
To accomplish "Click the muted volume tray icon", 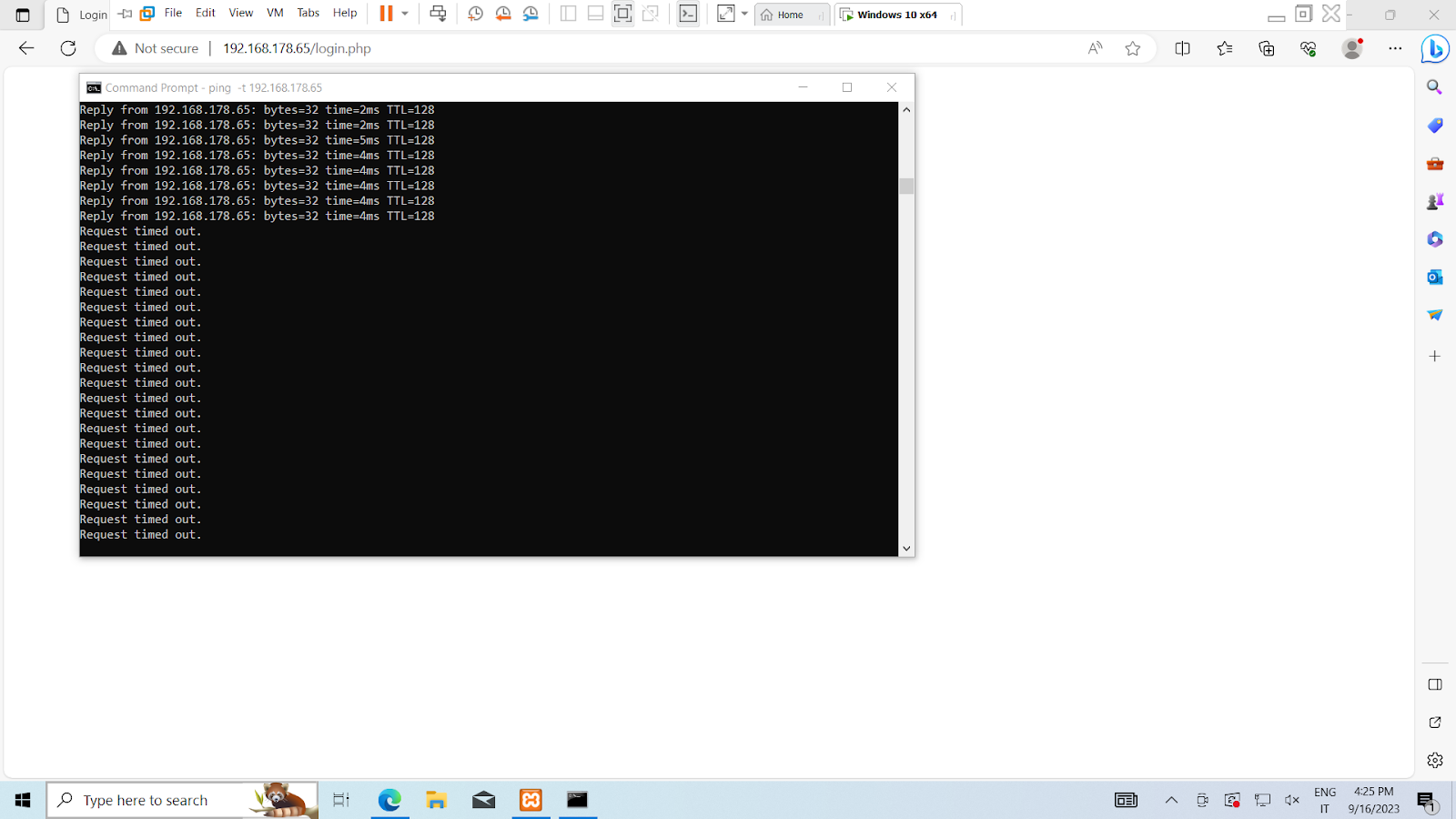I will pyautogui.click(x=1292, y=800).
